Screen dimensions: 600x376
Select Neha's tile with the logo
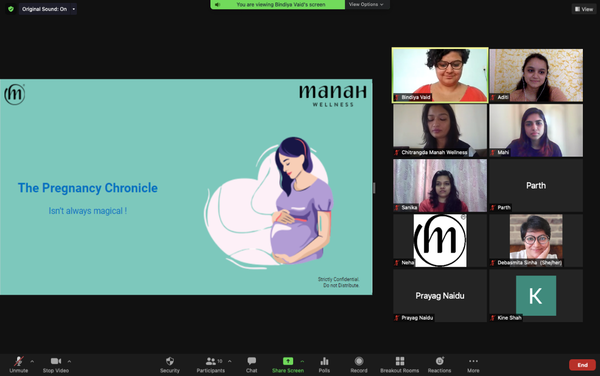440,241
